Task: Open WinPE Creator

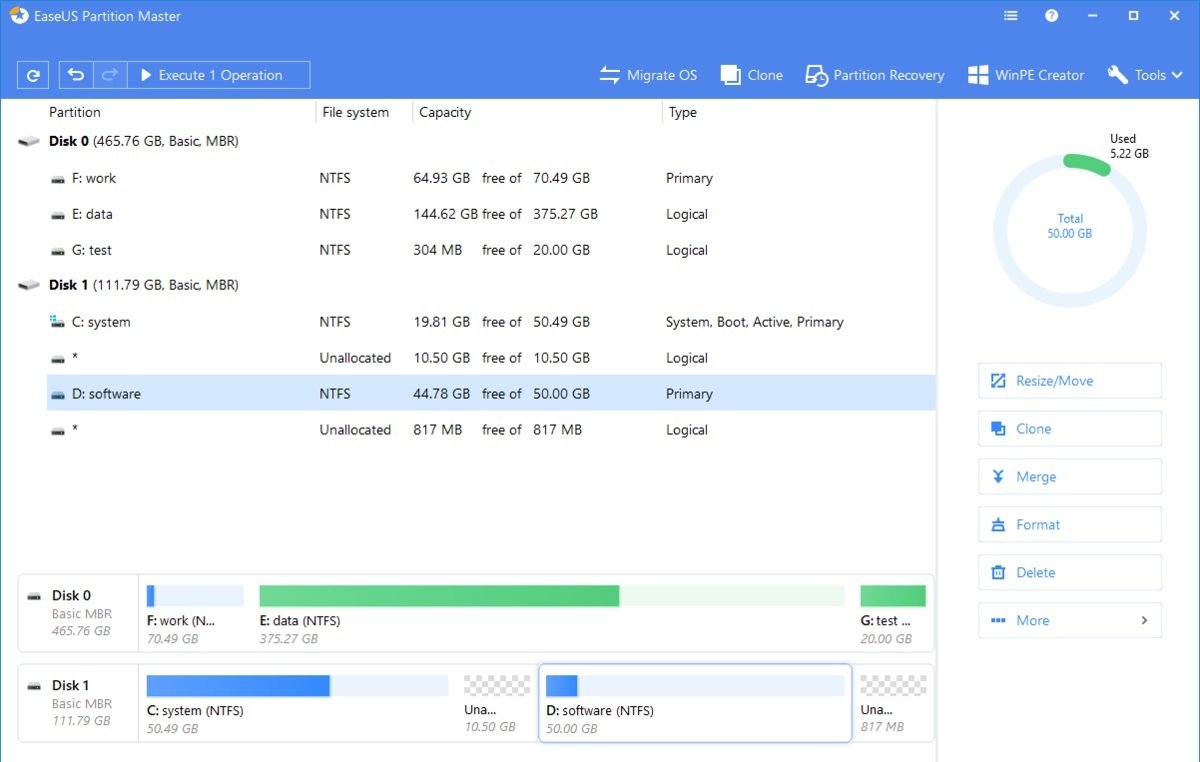Action: (1026, 75)
